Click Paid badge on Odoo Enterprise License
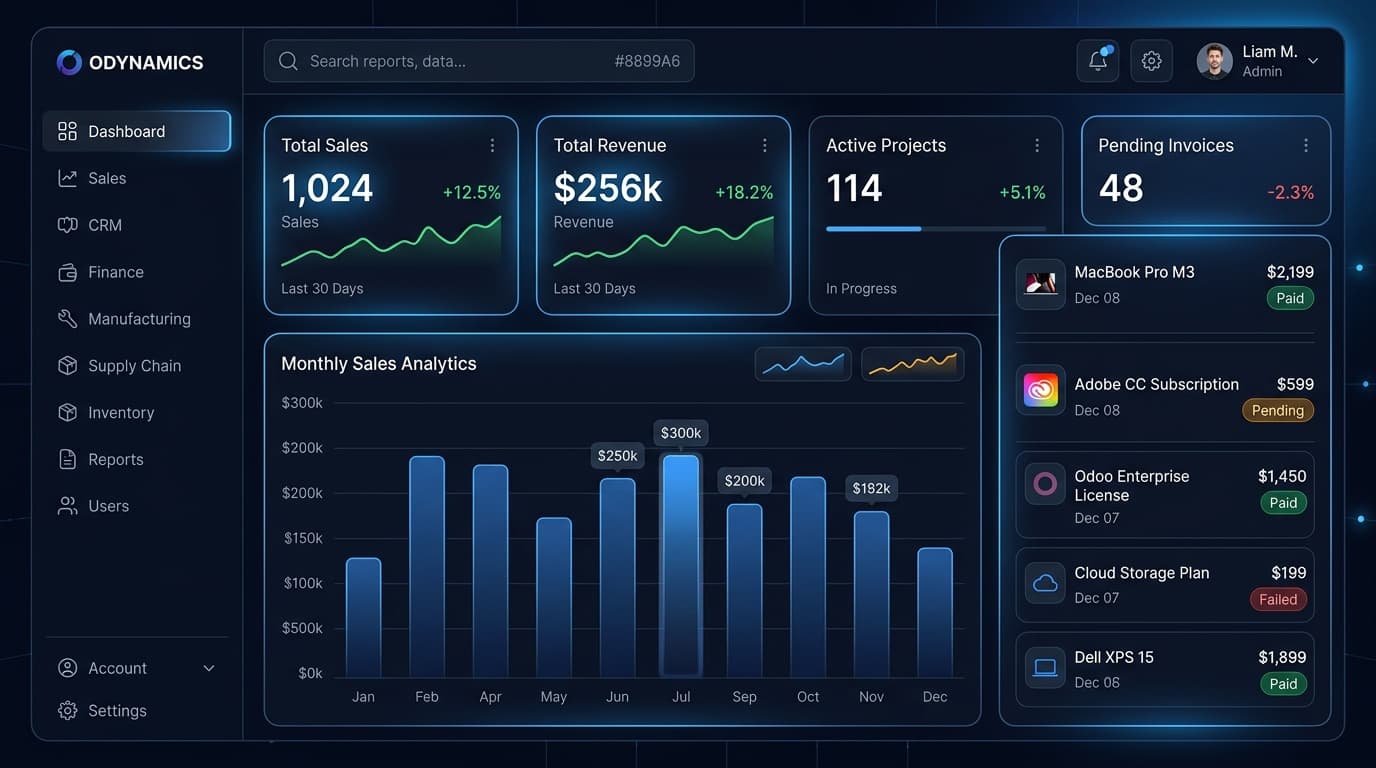 tap(1283, 503)
